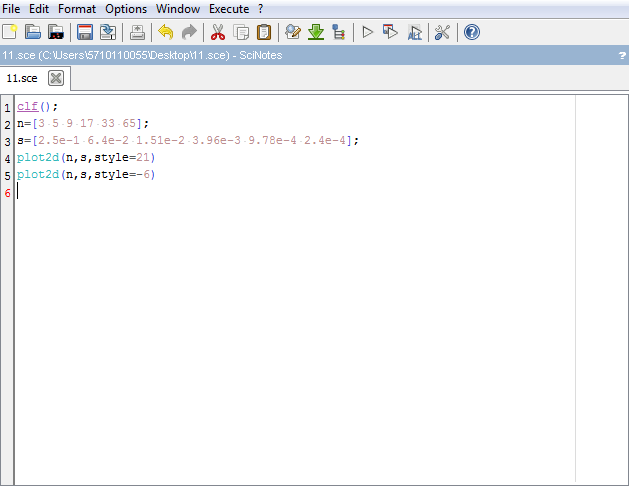Select the 11.sce tab

click(x=22, y=78)
